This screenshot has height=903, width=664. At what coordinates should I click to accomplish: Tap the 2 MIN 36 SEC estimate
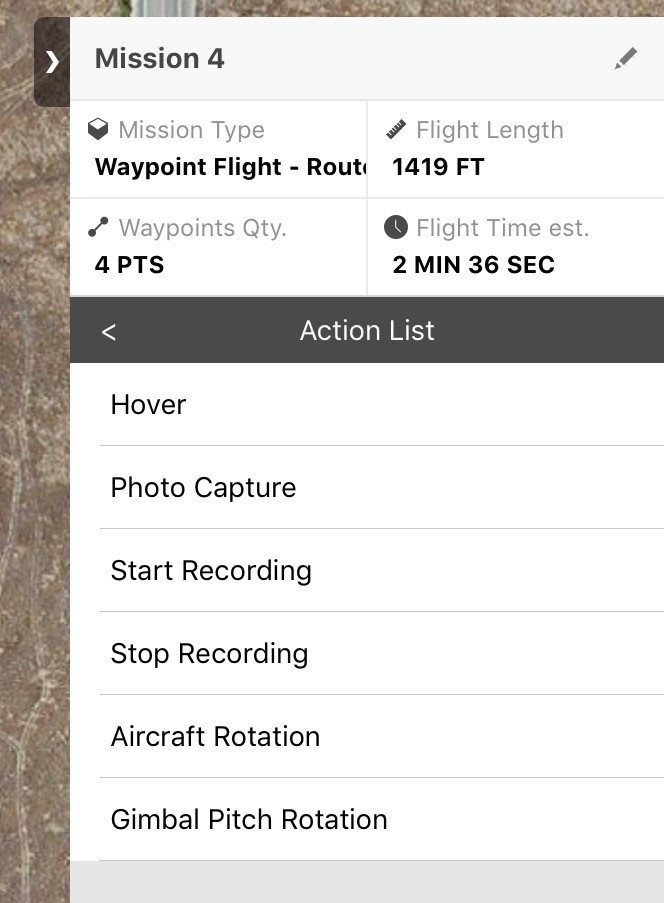point(473,265)
